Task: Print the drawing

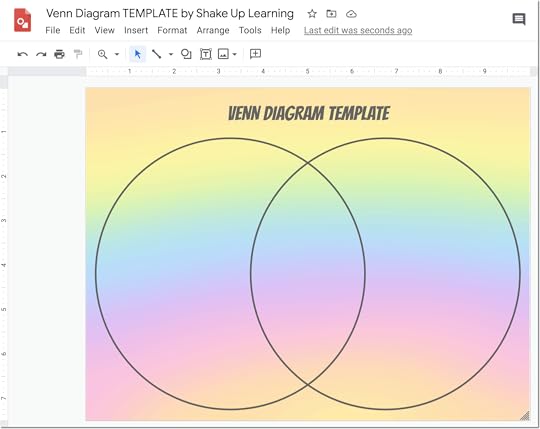Action: click(60, 54)
